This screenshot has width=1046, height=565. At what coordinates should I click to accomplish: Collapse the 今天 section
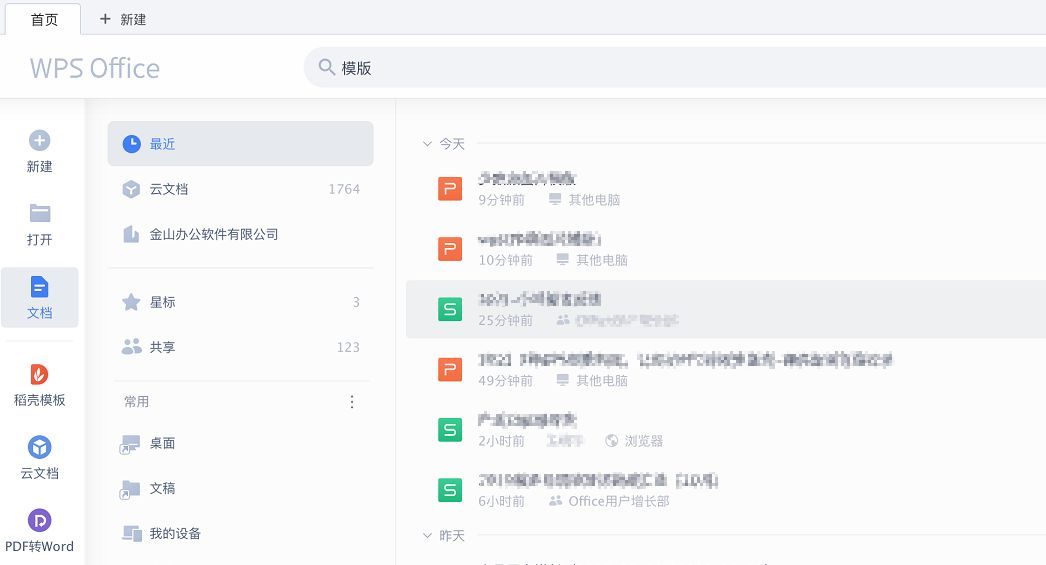[x=428, y=143]
